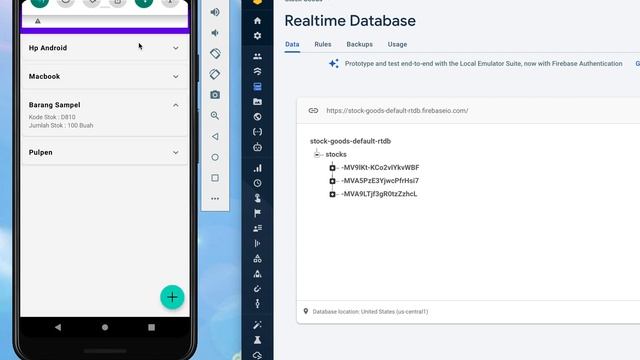This screenshot has height=360, width=640.
Task: Click the sparkle icon beside emulator banner
Action: (x=334, y=64)
